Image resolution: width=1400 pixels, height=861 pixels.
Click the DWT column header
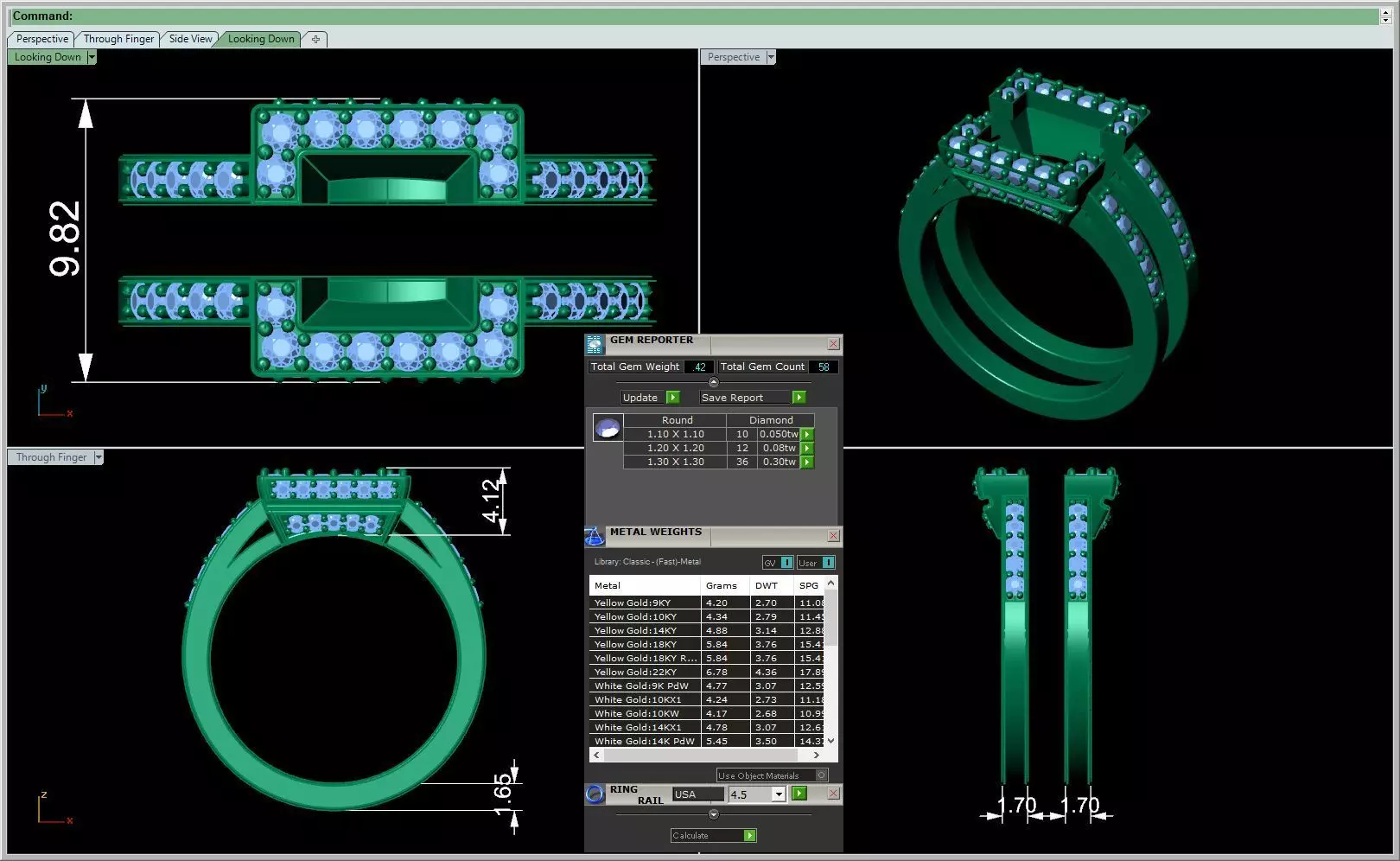click(x=772, y=586)
